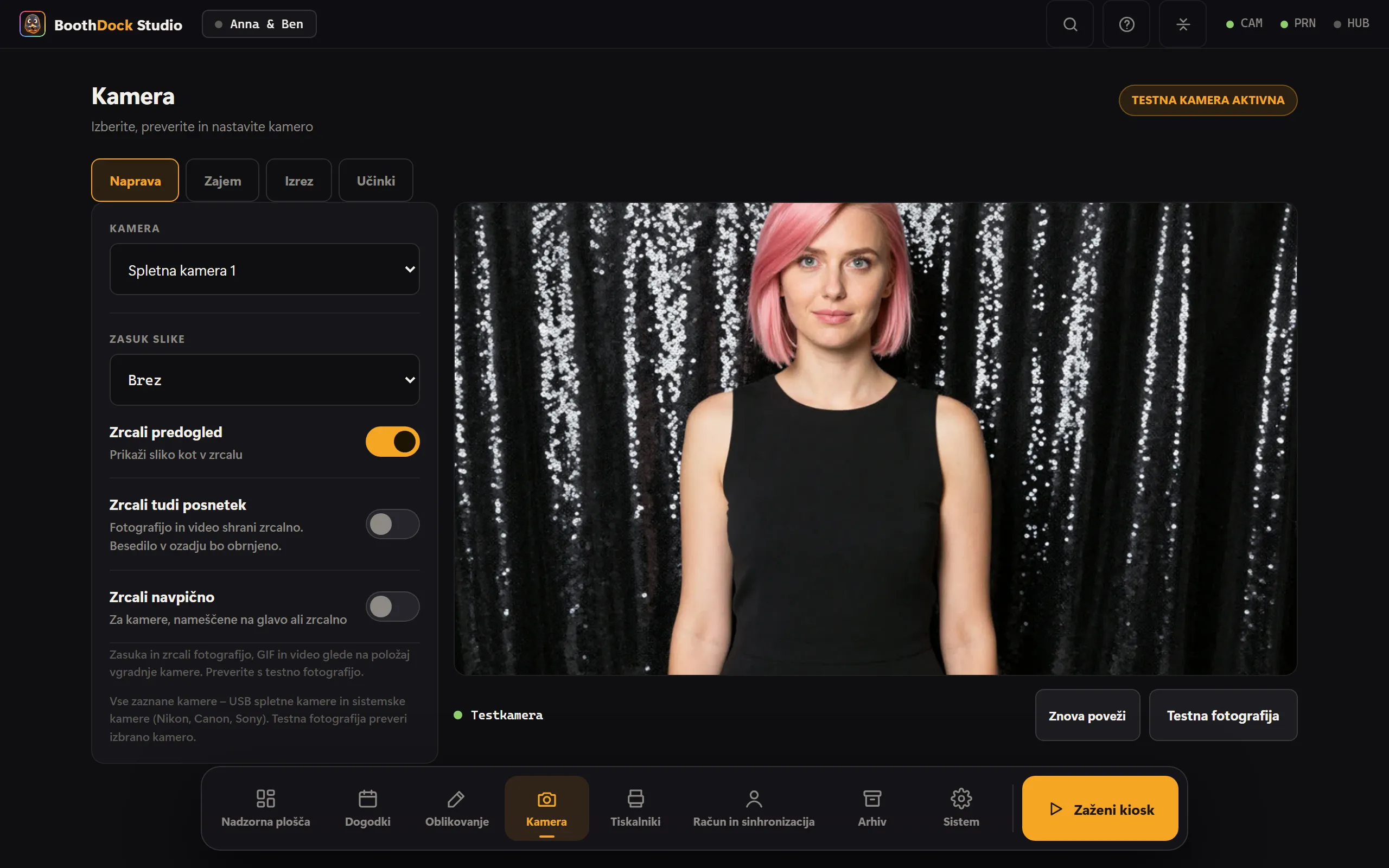Click the Testna fotografija button

coord(1222,716)
